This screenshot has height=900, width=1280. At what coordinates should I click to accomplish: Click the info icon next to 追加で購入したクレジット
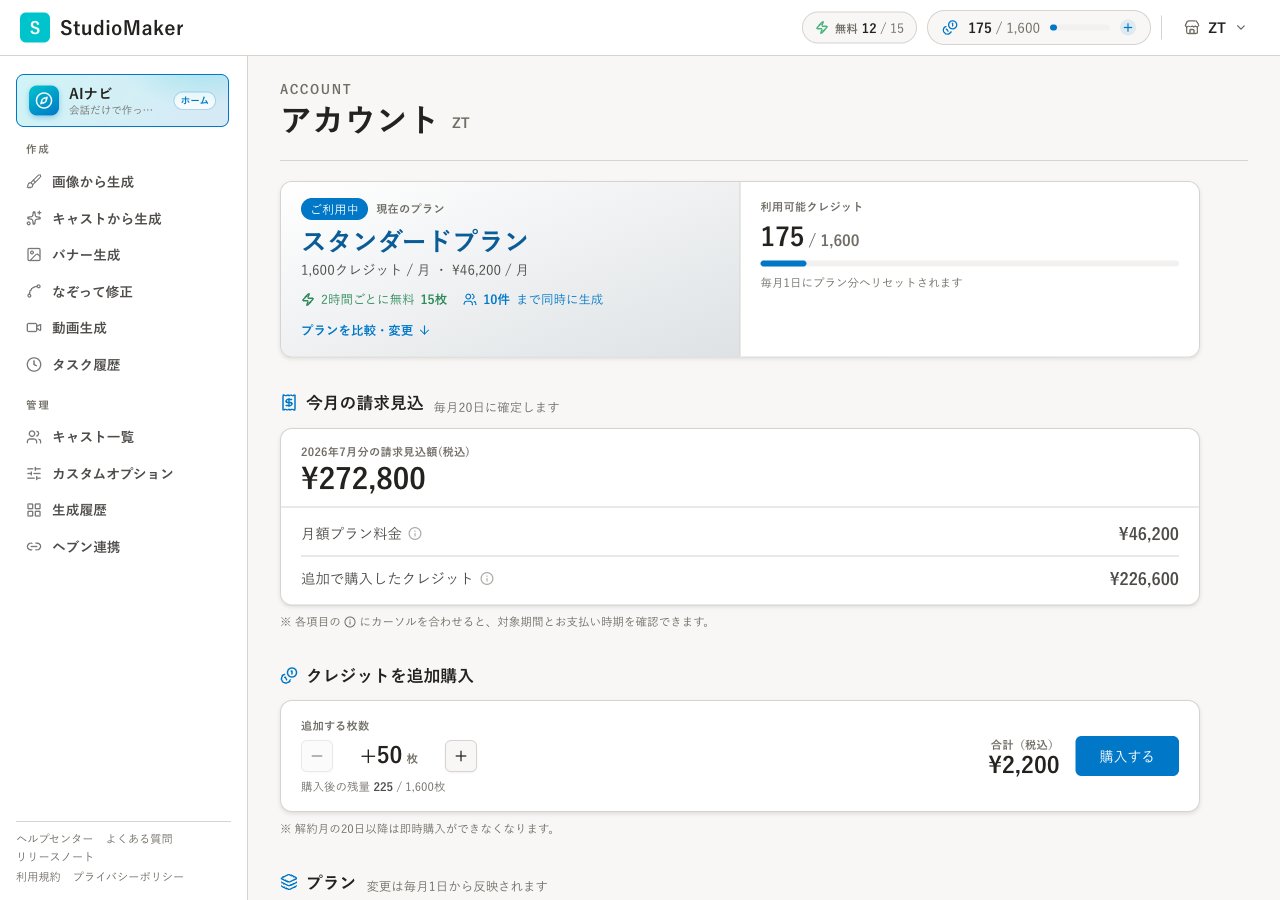pos(487,578)
